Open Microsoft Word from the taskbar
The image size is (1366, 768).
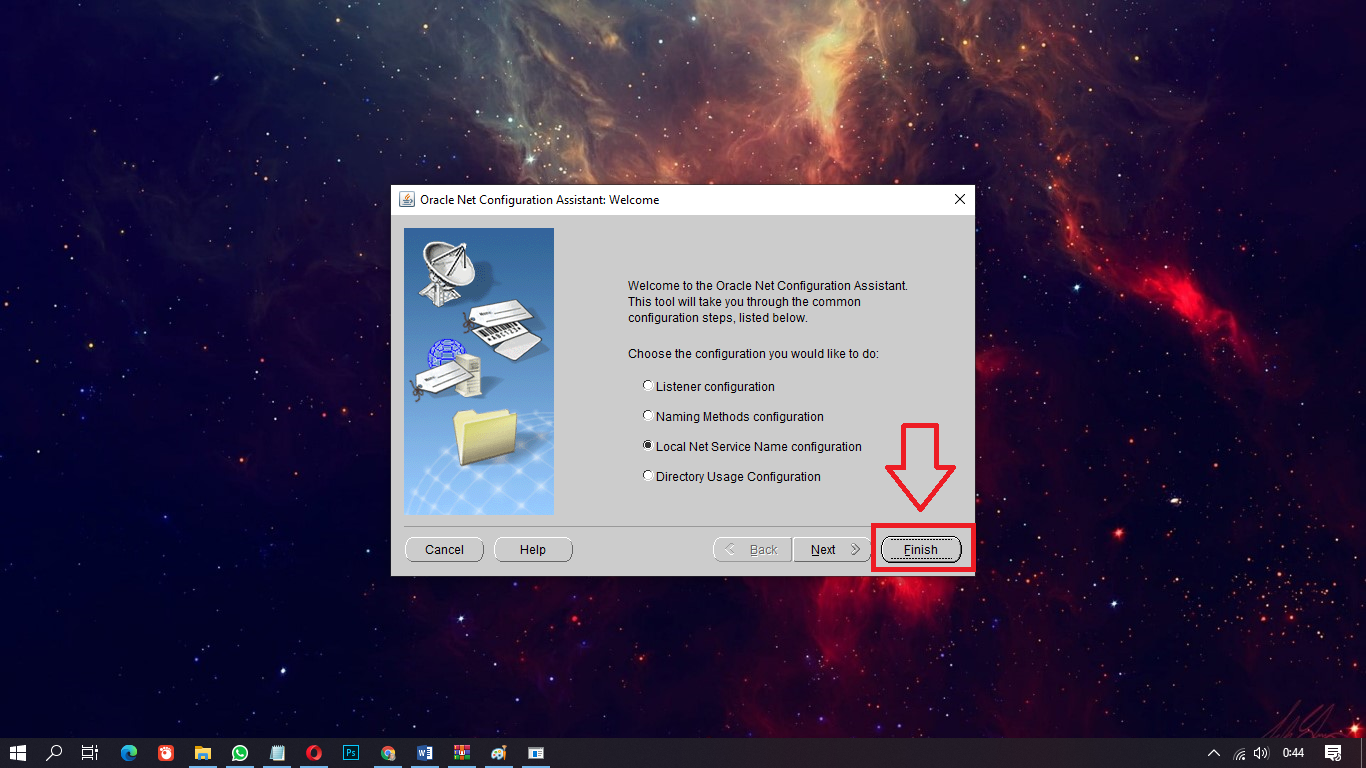425,753
